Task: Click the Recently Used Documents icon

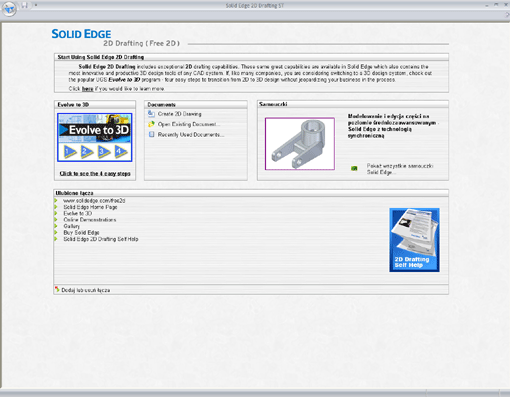Action: click(151, 134)
